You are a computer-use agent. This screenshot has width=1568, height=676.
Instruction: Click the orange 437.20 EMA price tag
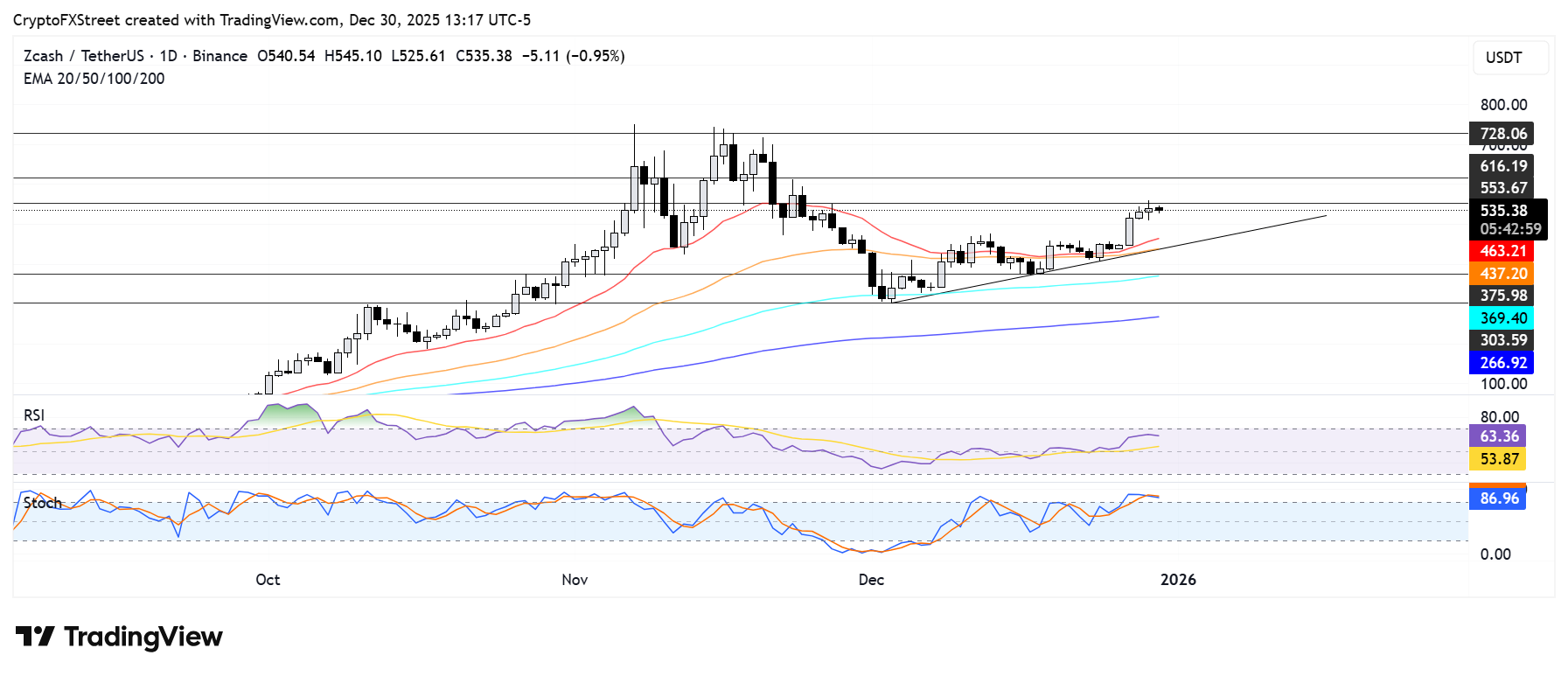click(x=1502, y=274)
